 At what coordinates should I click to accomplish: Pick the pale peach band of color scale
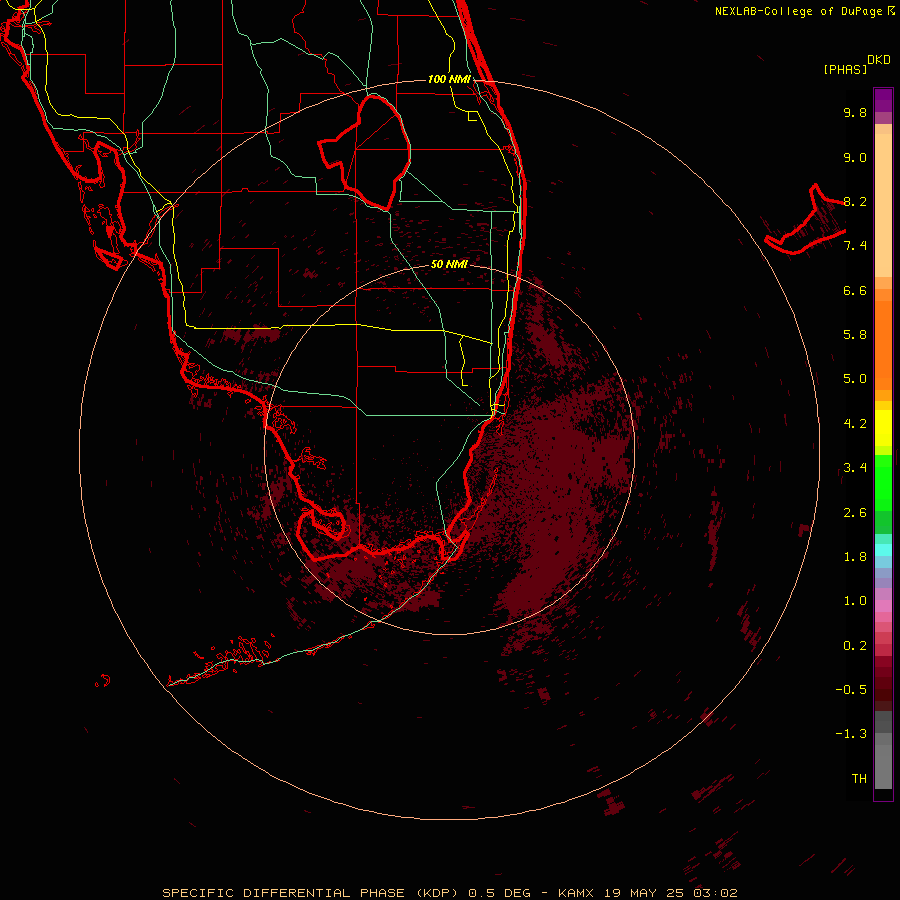(883, 205)
